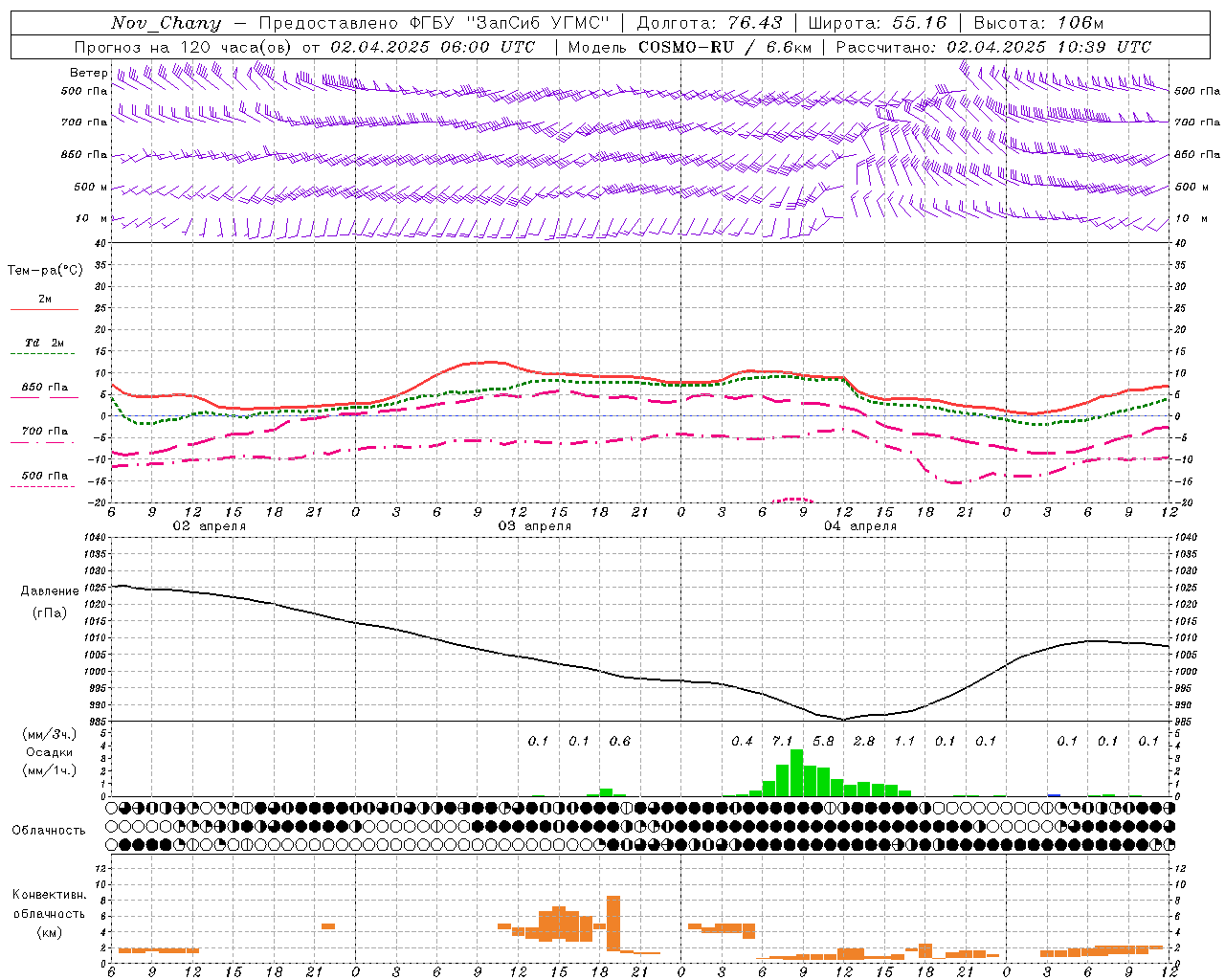Click the '(км)' unit under convective cloud label

[x=50, y=932]
